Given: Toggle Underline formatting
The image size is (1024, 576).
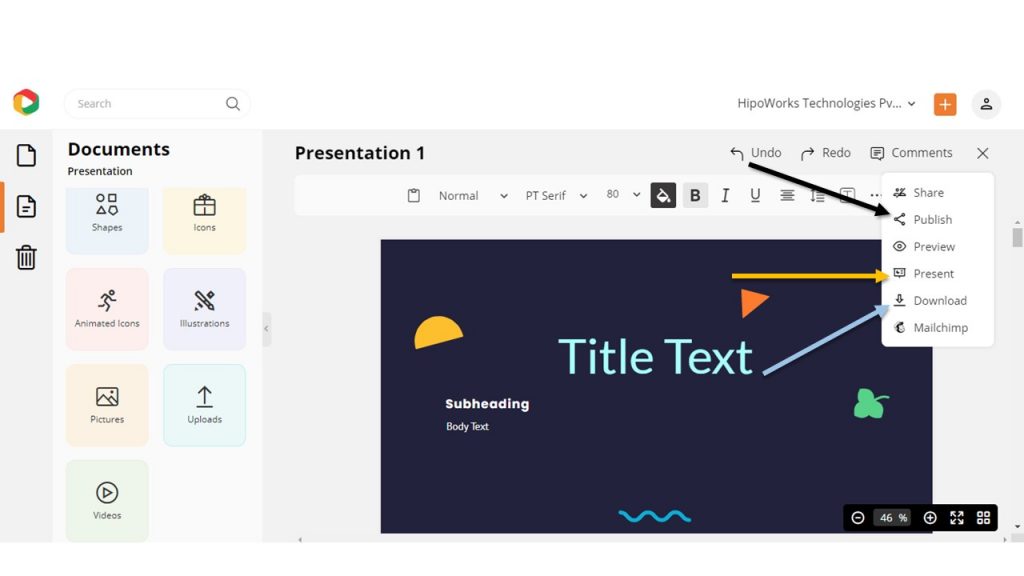Looking at the screenshot, I should point(755,195).
